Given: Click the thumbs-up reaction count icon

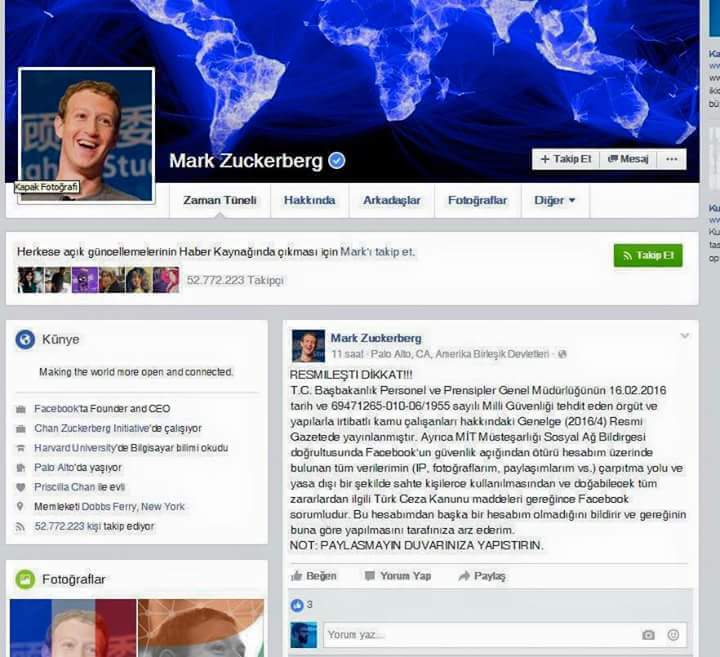Looking at the screenshot, I should tap(297, 605).
